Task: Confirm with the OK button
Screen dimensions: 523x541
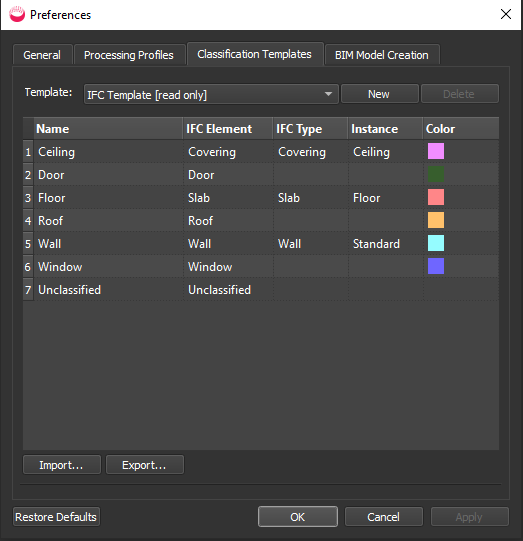Action: 298,517
